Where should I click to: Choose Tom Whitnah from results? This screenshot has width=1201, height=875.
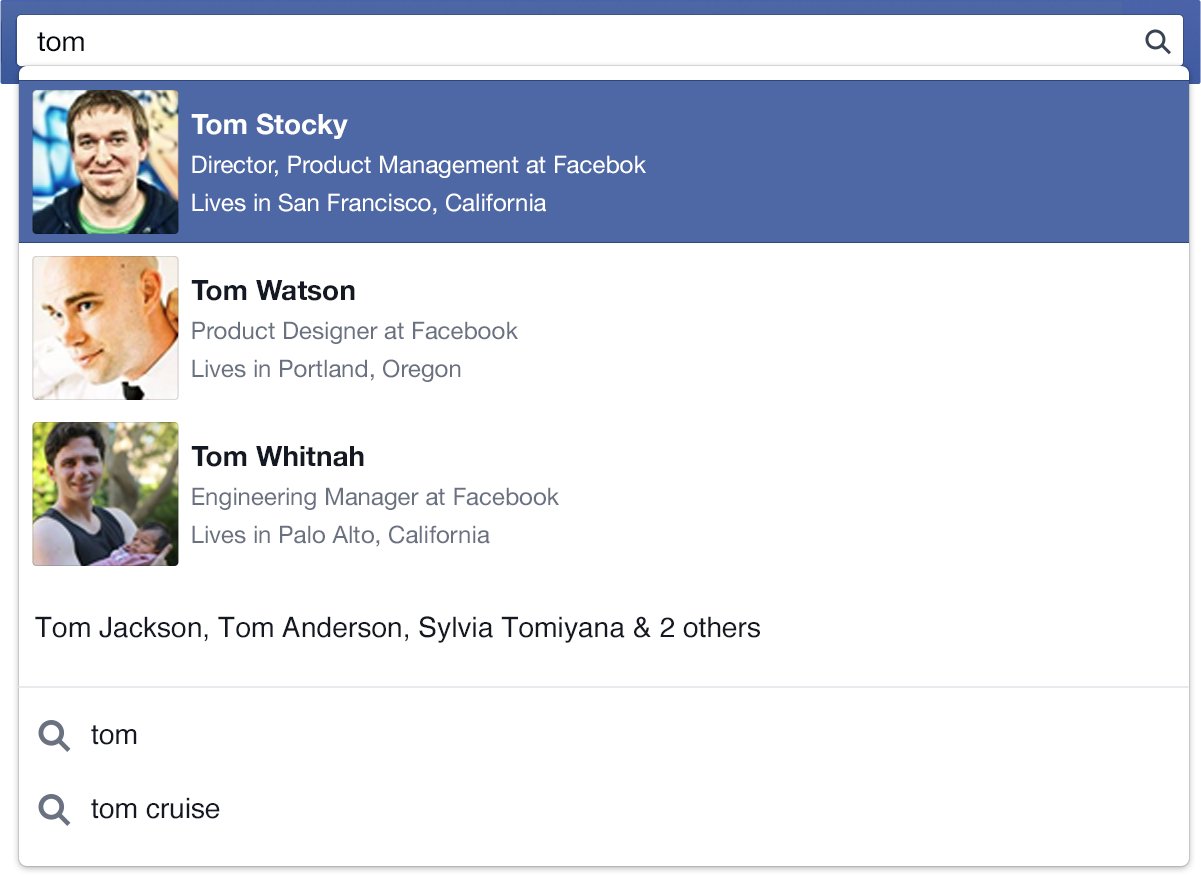[278, 457]
